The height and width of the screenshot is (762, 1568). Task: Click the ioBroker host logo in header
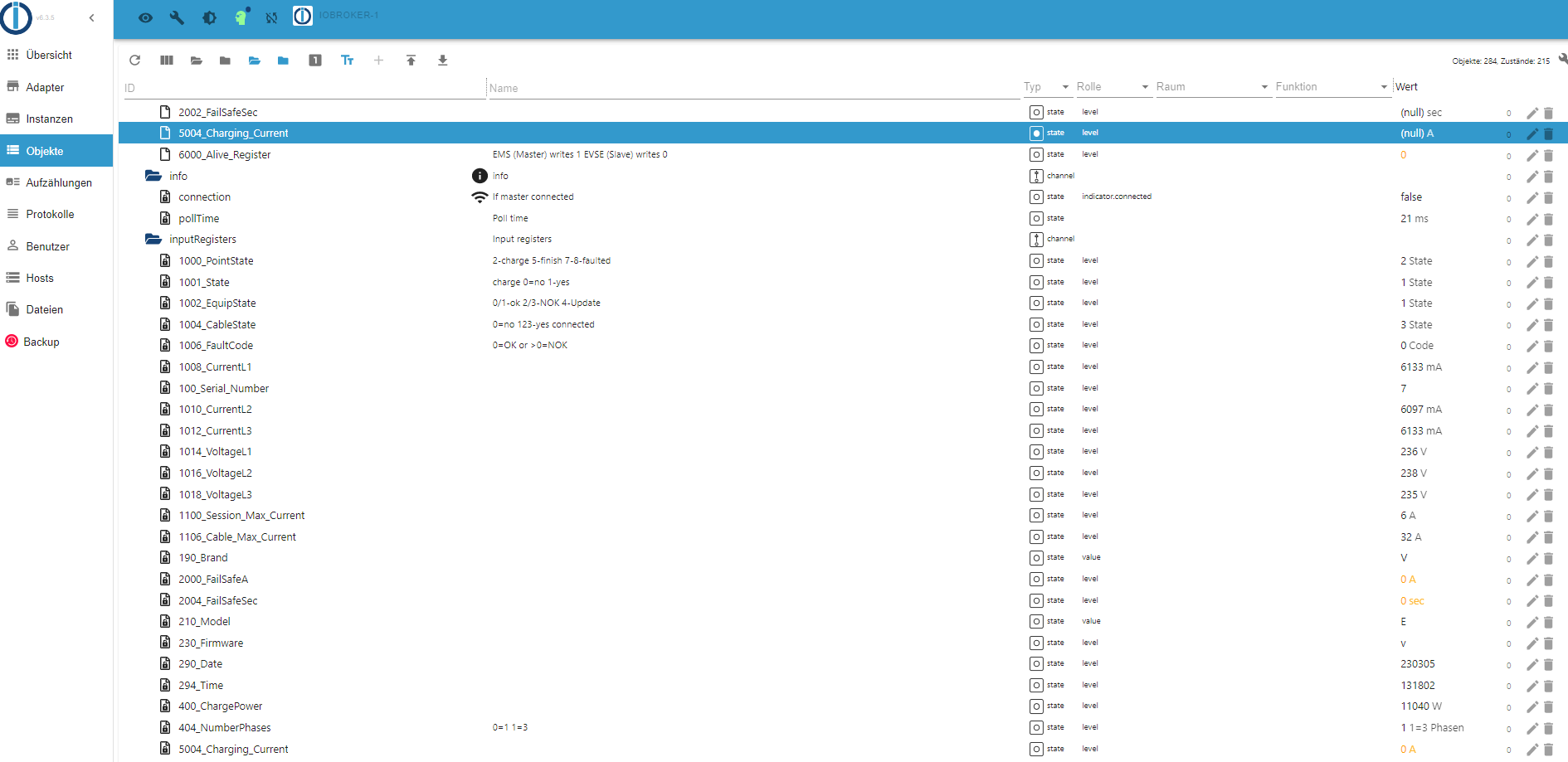303,16
